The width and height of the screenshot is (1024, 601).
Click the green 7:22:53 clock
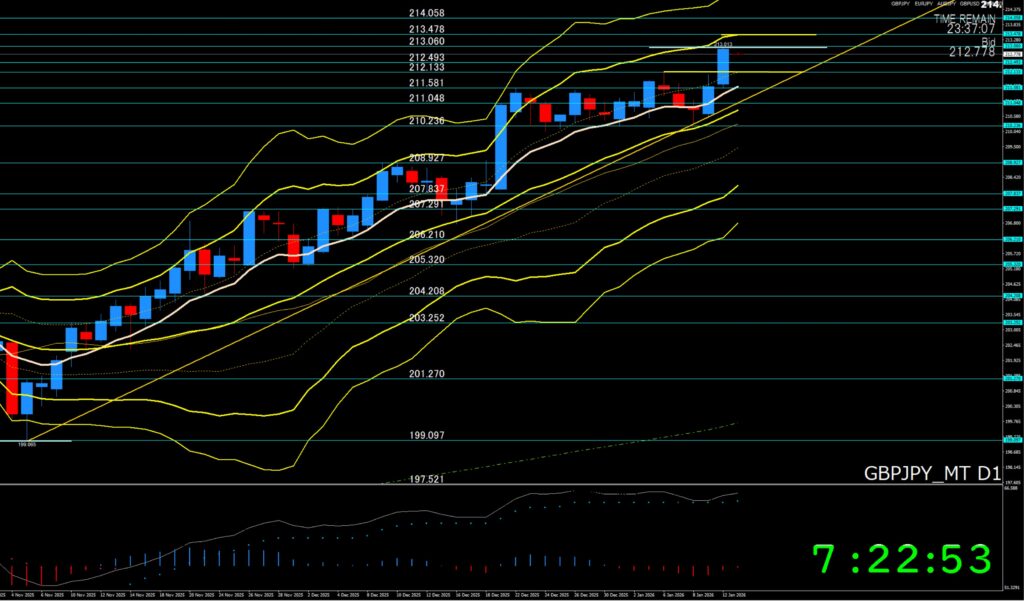[901, 559]
